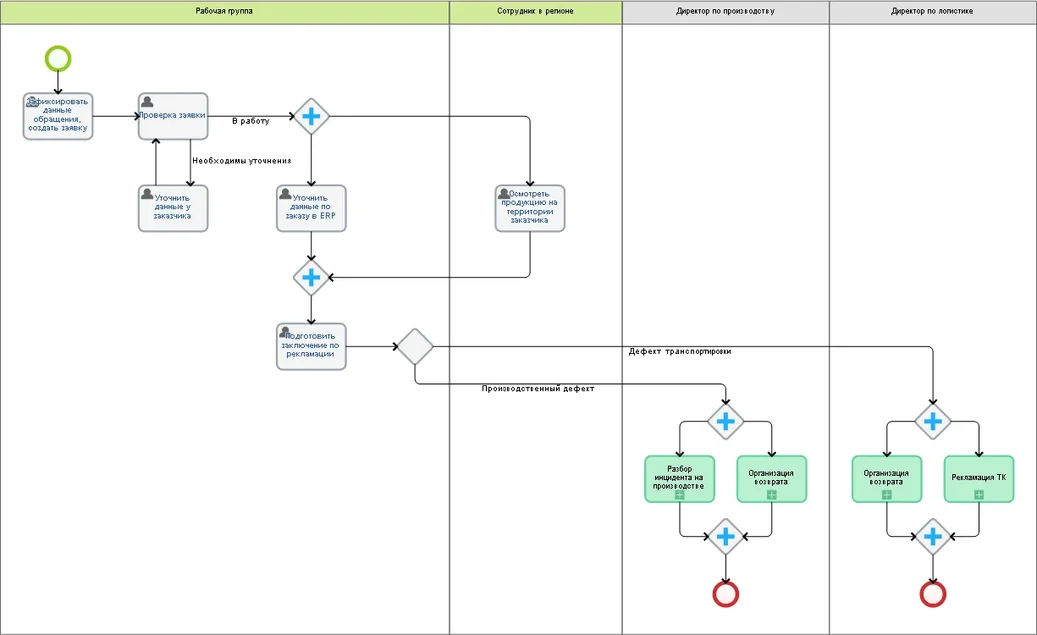Select the end event in production director lane
Viewport: 1037px width, 635px height.
click(726, 594)
